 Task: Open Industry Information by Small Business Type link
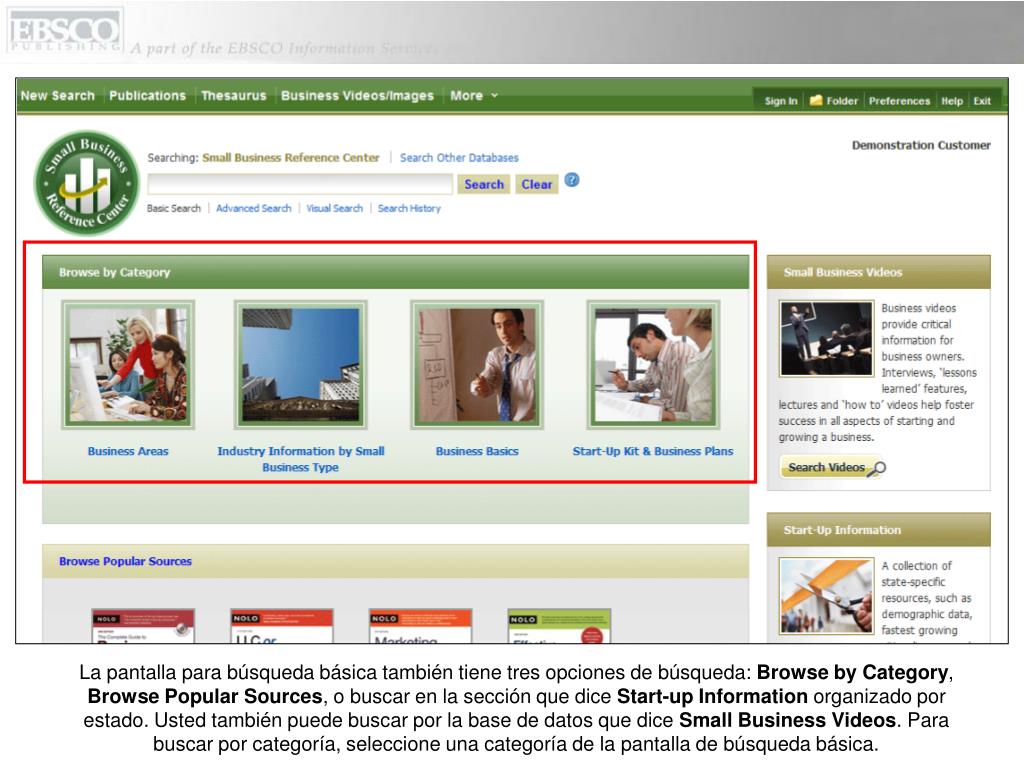[300, 459]
